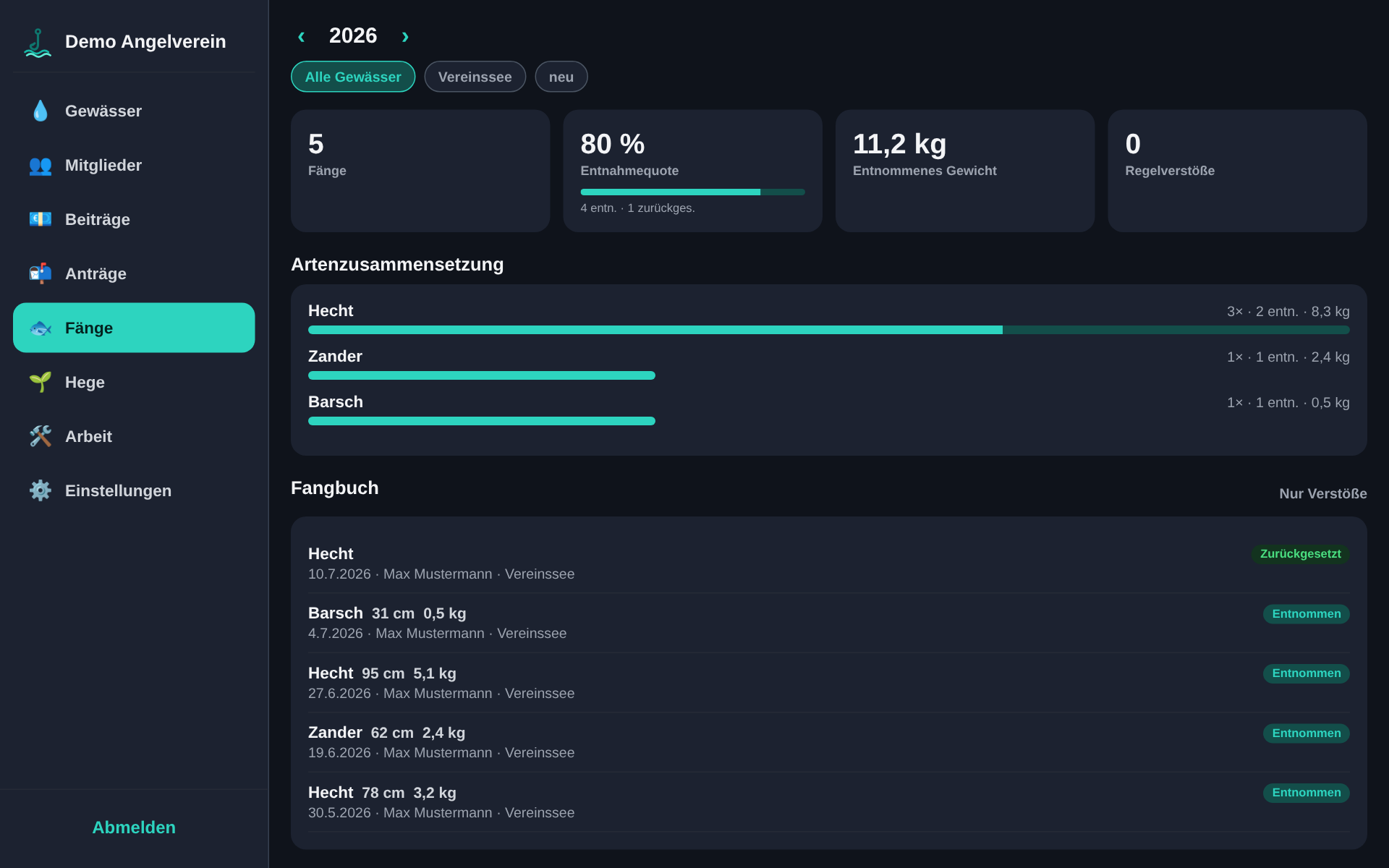This screenshot has width=1389, height=868.
Task: Click the tools icon for Arbeit
Action: point(41,436)
